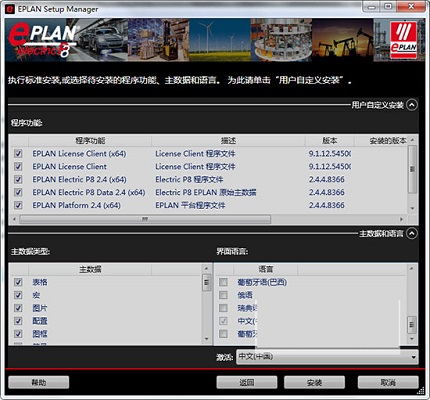The width and height of the screenshot is (430, 400).
Task: Click the 安装 install button
Action: point(314,383)
